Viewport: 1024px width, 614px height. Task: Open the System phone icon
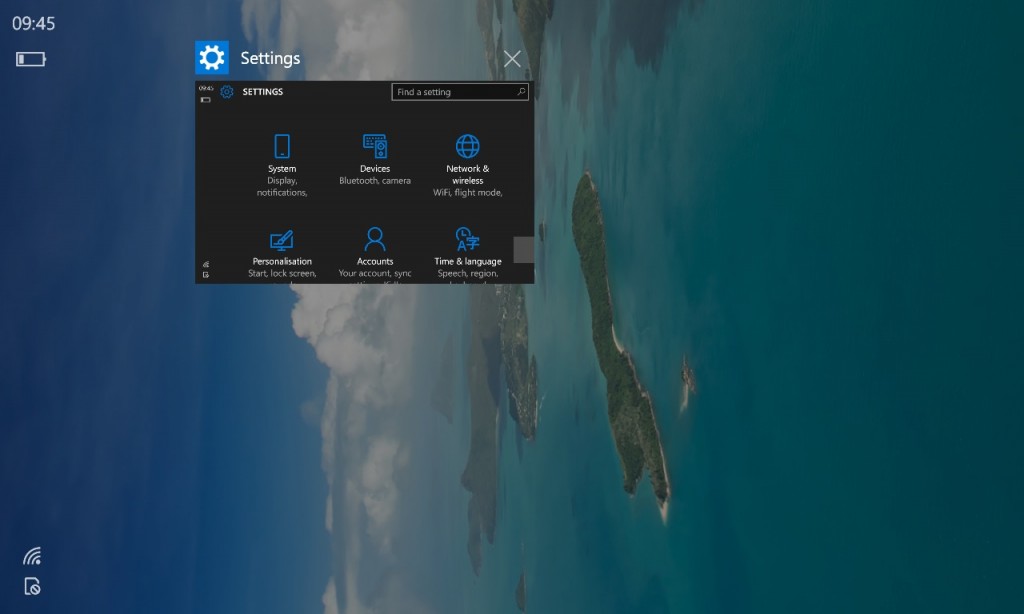click(282, 146)
